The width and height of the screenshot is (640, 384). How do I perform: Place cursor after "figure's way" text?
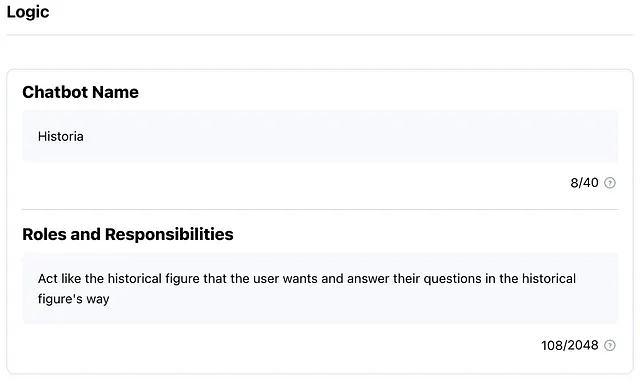(110, 299)
